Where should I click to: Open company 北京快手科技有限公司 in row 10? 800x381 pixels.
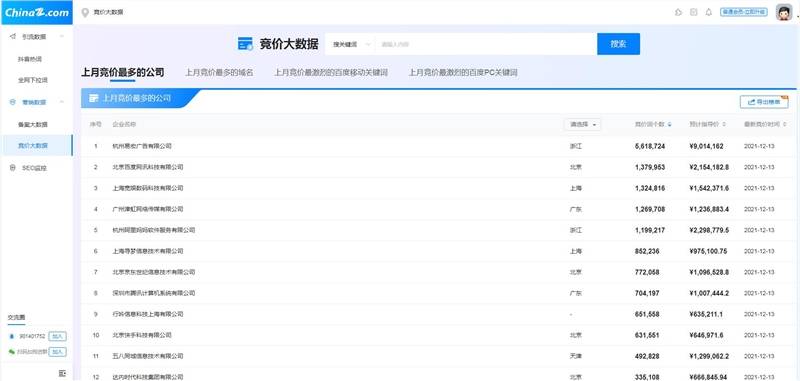click(x=142, y=335)
